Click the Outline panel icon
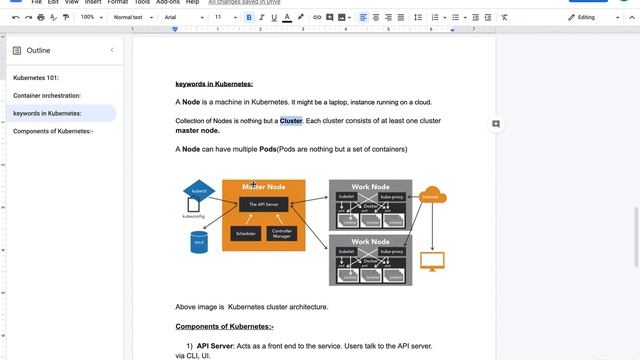 point(17,51)
